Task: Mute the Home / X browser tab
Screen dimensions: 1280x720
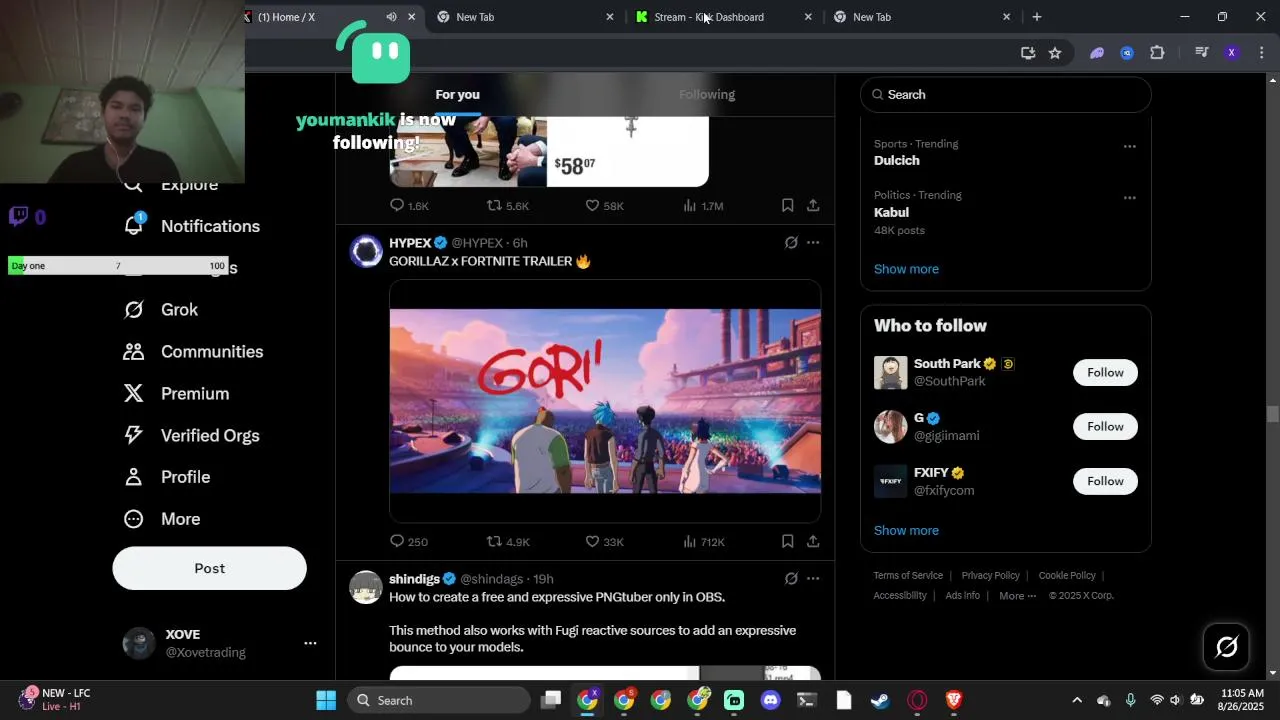Action: (391, 17)
